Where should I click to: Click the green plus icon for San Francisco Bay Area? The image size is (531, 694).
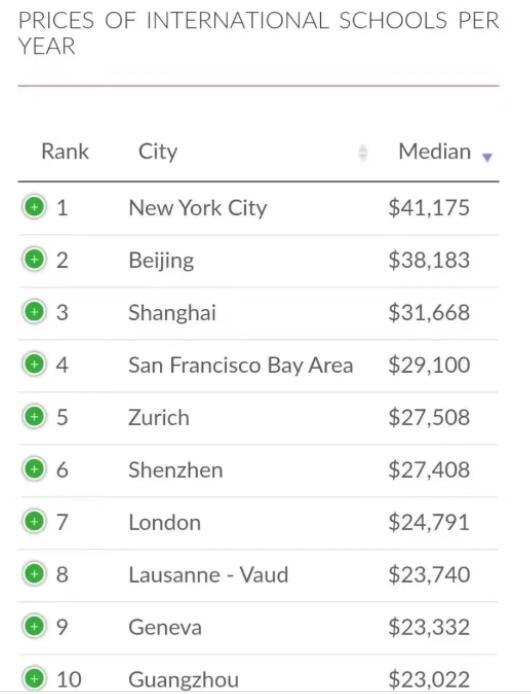click(34, 364)
